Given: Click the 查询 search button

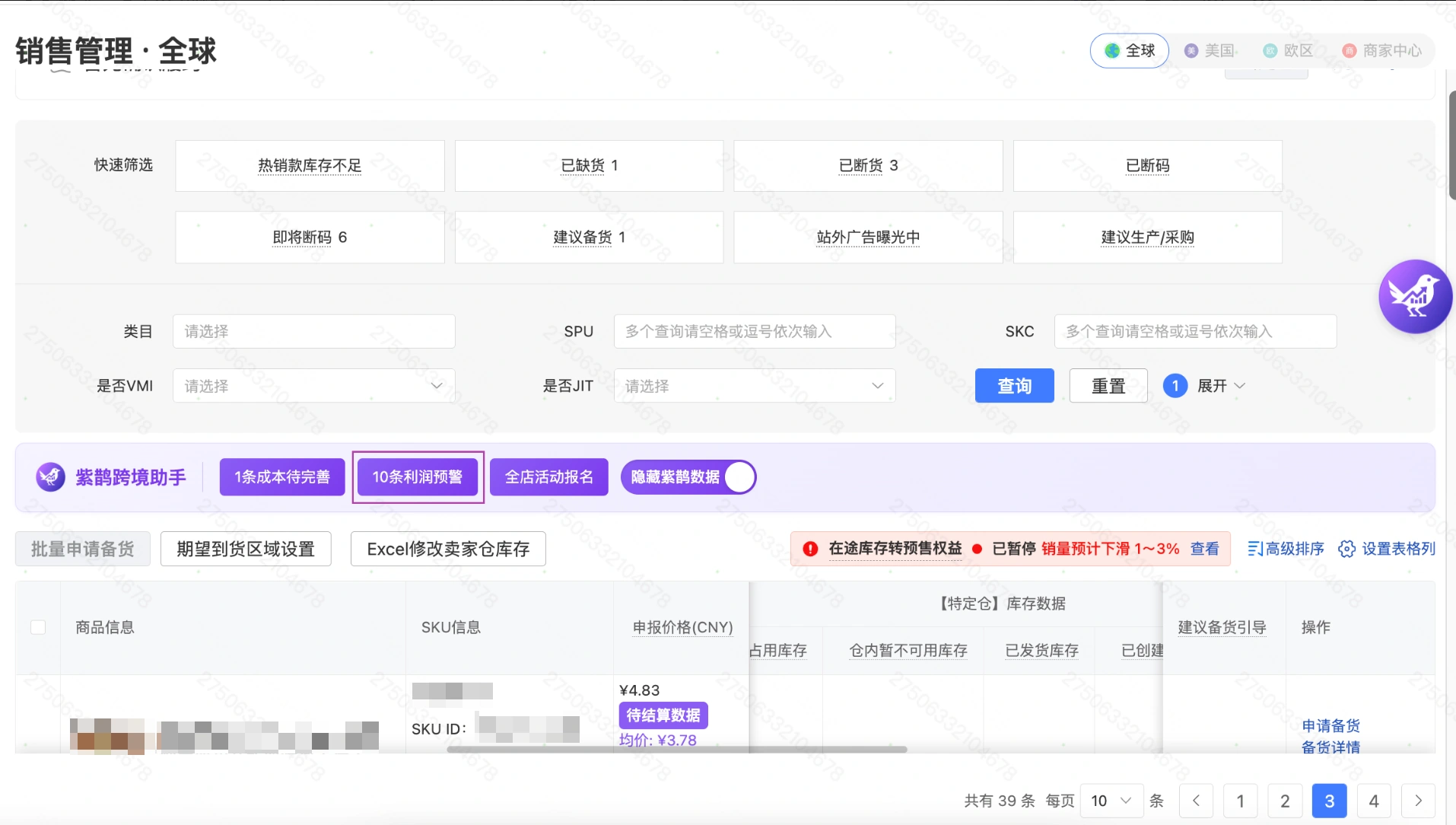Looking at the screenshot, I should point(1014,386).
